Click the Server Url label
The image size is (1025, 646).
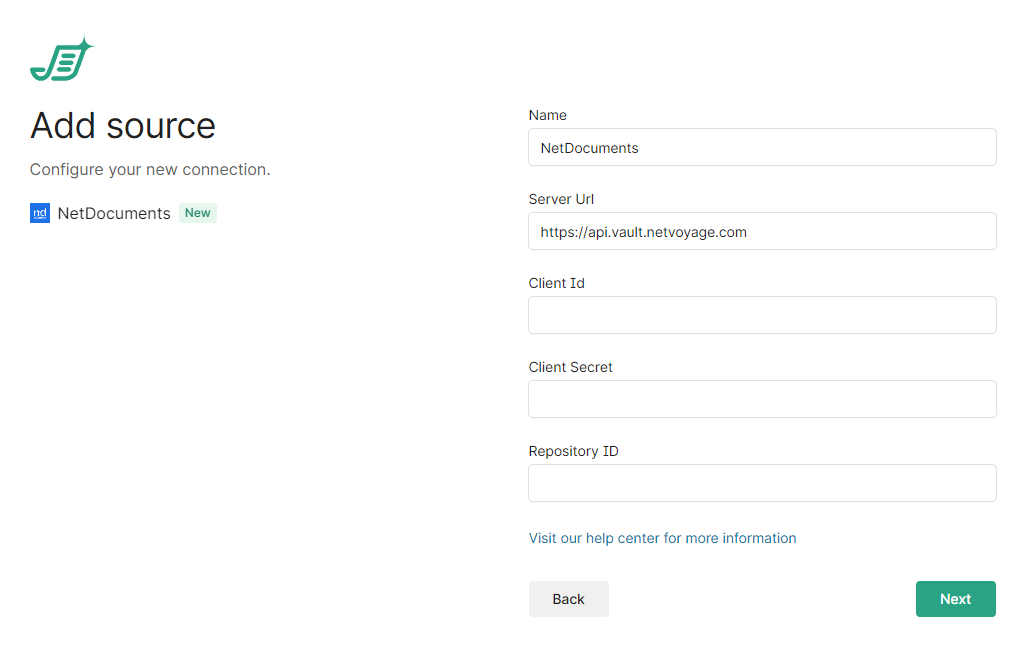(561, 199)
